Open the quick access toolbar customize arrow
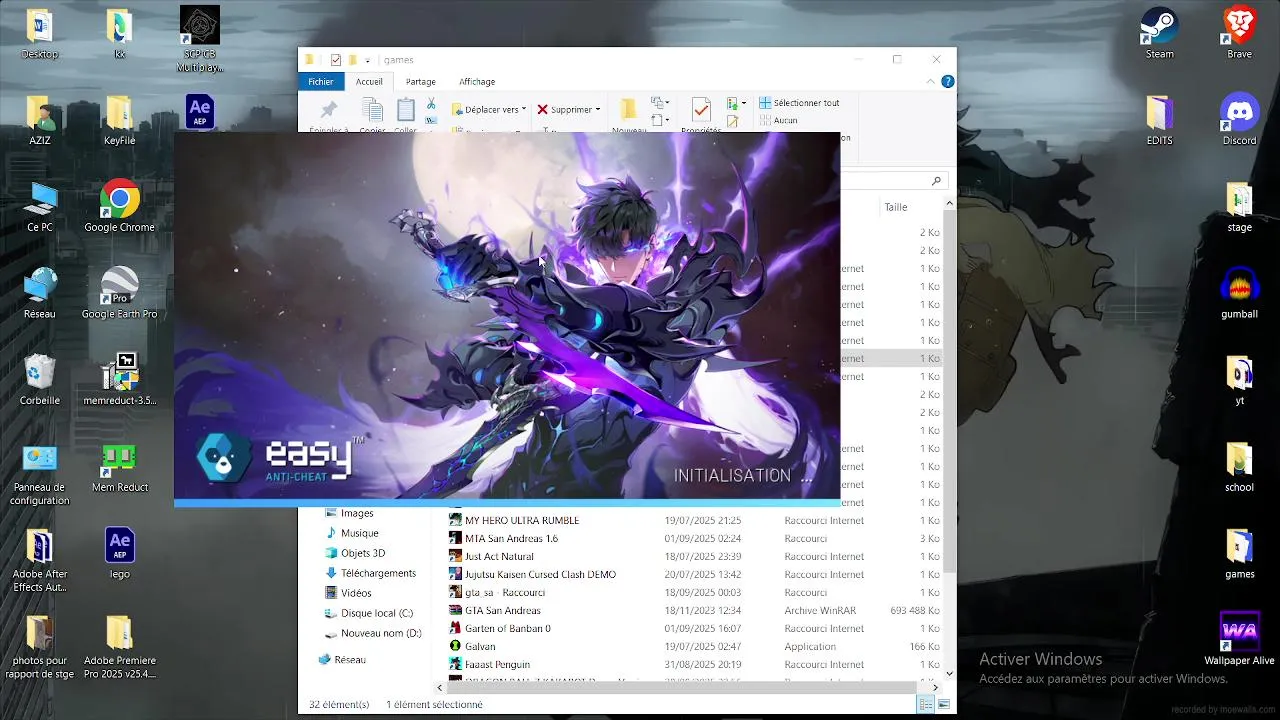 368,60
